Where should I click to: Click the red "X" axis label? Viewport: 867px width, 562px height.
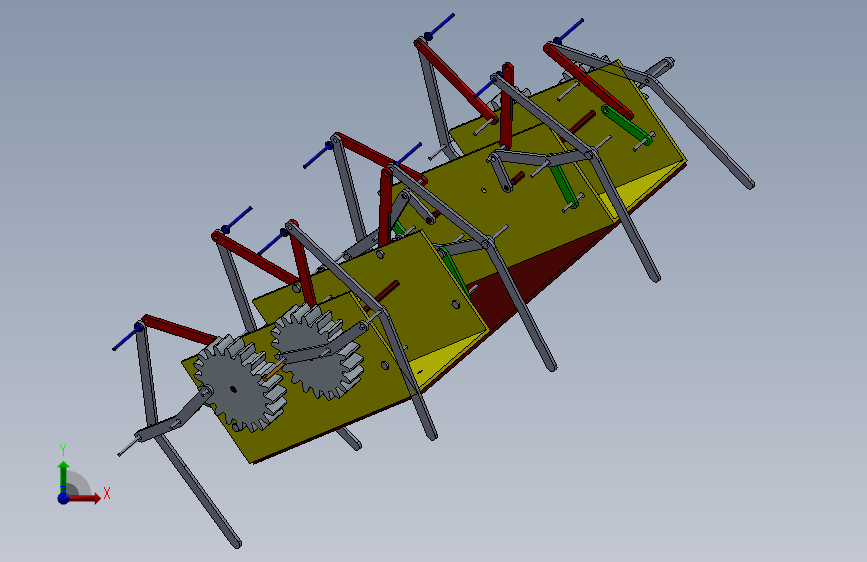(107, 493)
